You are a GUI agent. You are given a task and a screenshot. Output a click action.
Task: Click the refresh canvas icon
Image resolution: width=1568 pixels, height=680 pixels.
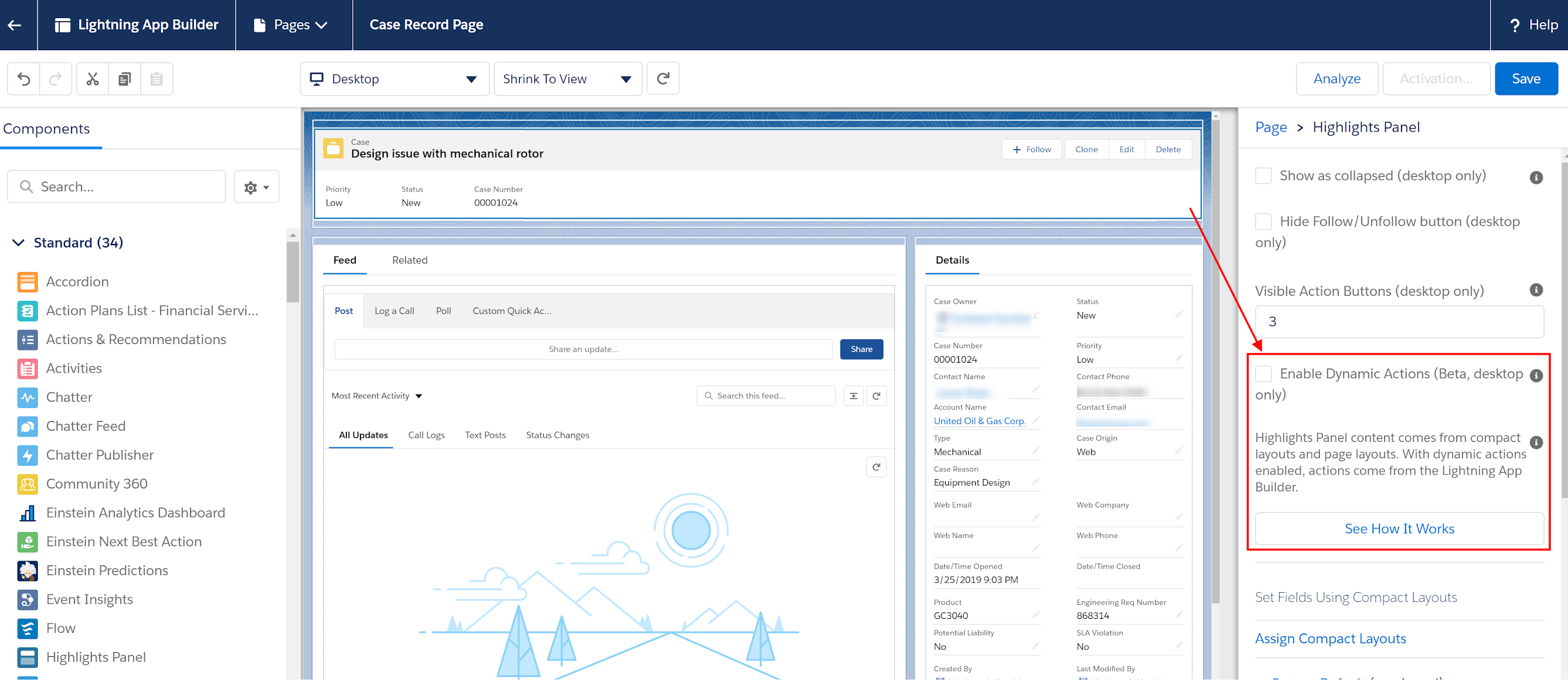tap(663, 79)
